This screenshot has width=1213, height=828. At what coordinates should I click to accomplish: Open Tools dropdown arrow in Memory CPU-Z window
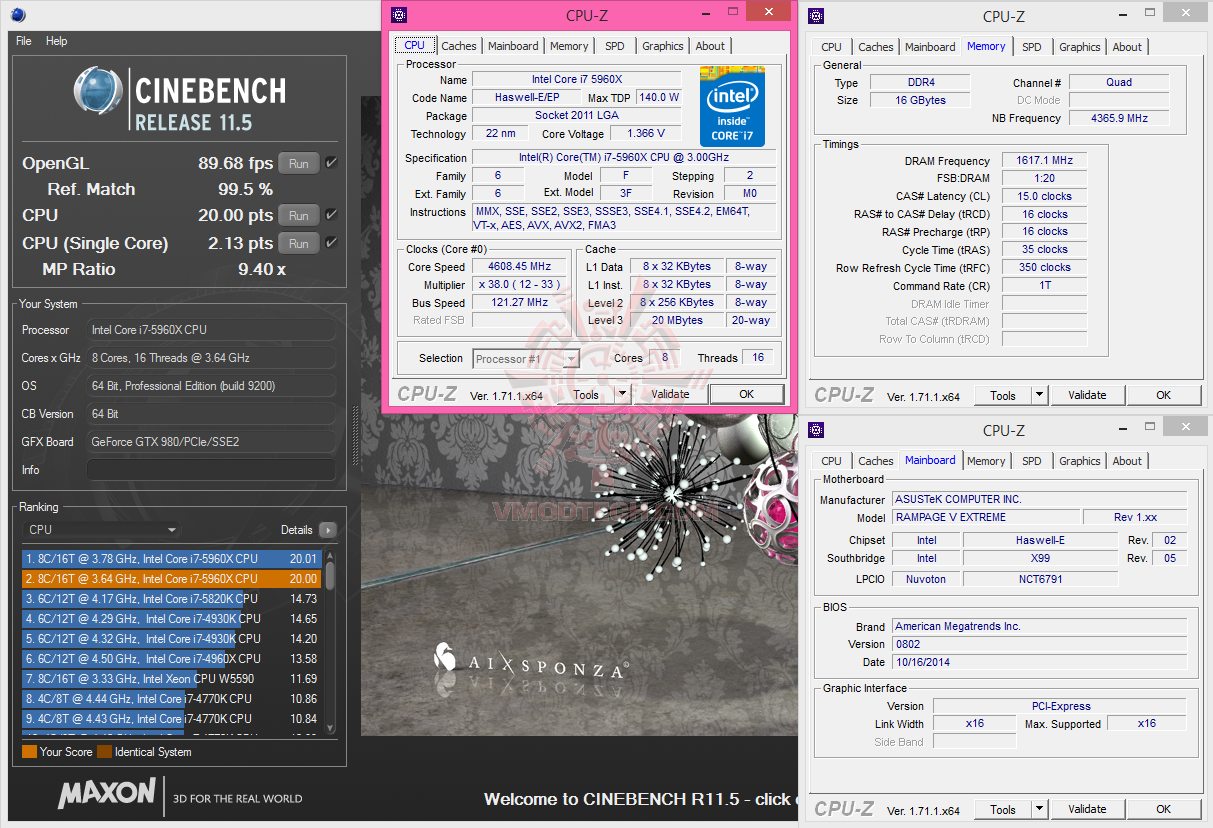1039,395
